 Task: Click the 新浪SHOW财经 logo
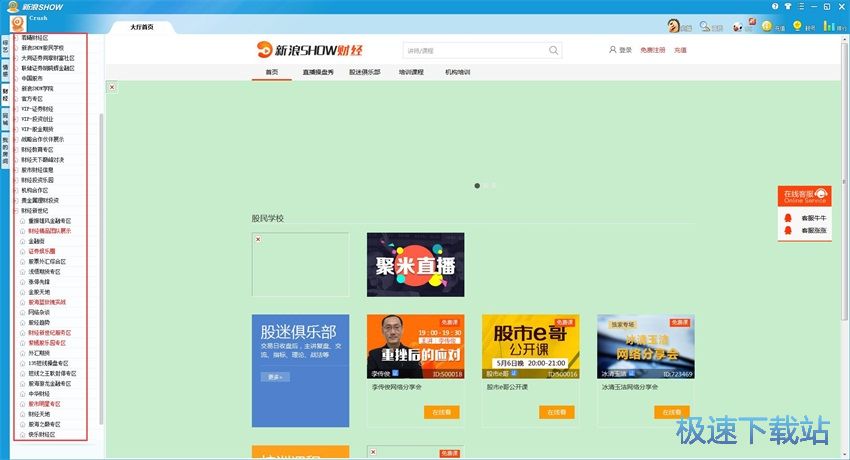coord(310,50)
